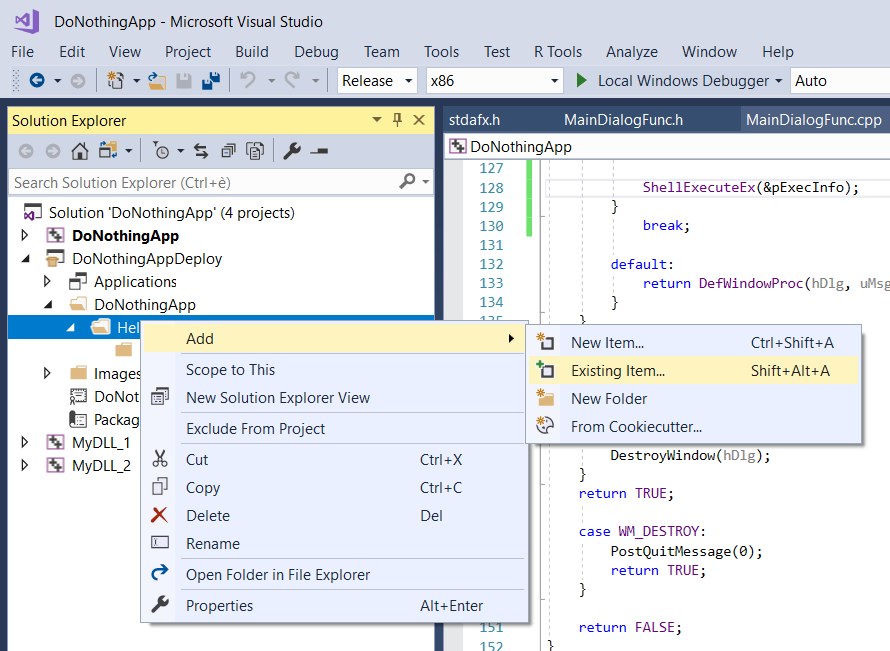Select the Solution 'DoNothingApp' (4 projects) node

(171, 213)
